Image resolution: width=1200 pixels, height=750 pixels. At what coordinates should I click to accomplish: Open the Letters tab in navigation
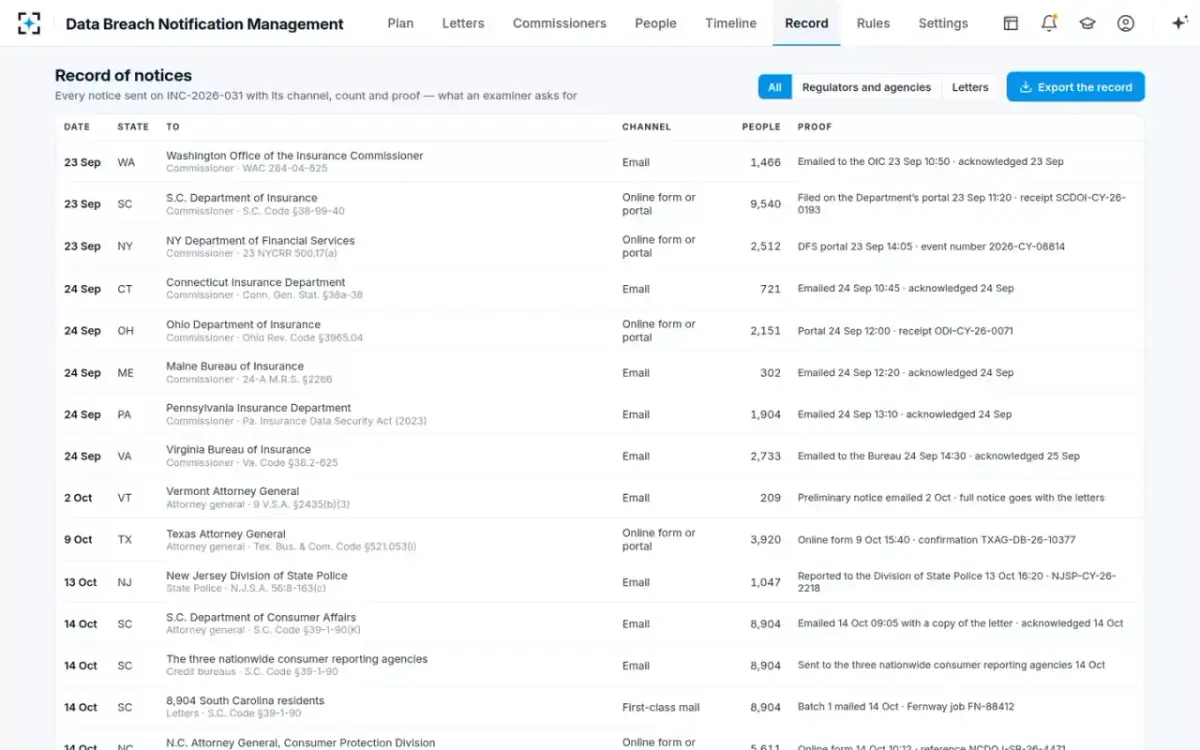point(463,23)
